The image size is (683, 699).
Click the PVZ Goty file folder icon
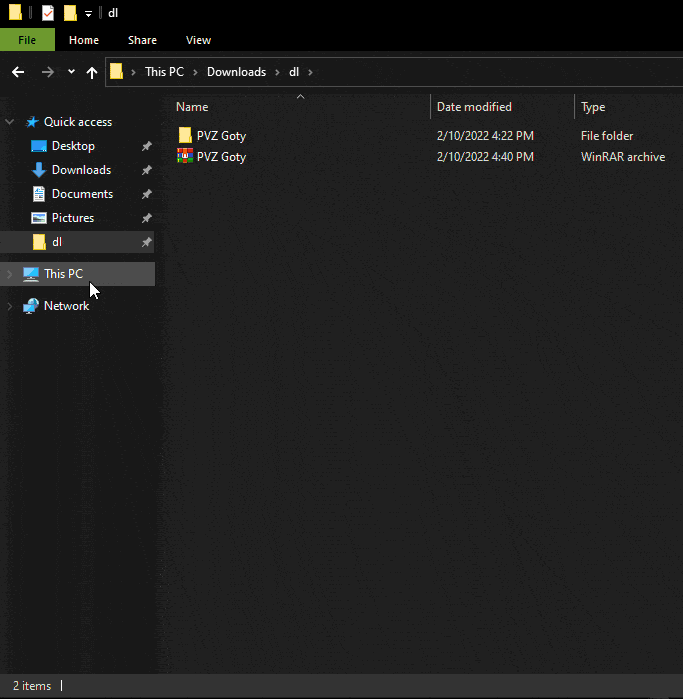click(x=185, y=135)
